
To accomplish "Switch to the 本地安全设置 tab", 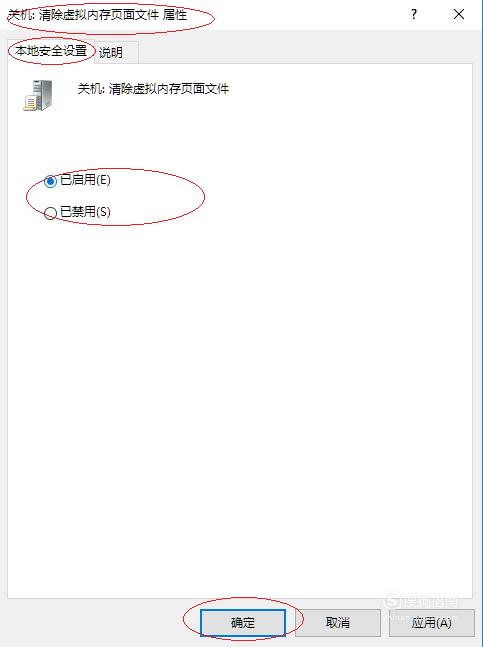I will coord(51,51).
